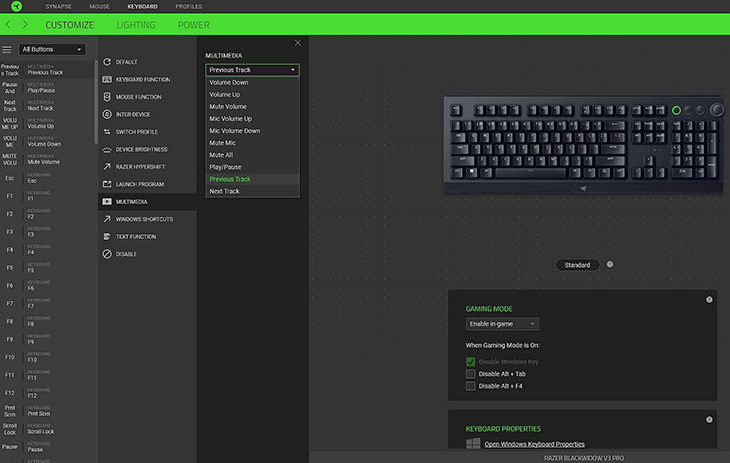Click the spacebar on the keyboard image
730x463 pixels.
click(x=531, y=173)
